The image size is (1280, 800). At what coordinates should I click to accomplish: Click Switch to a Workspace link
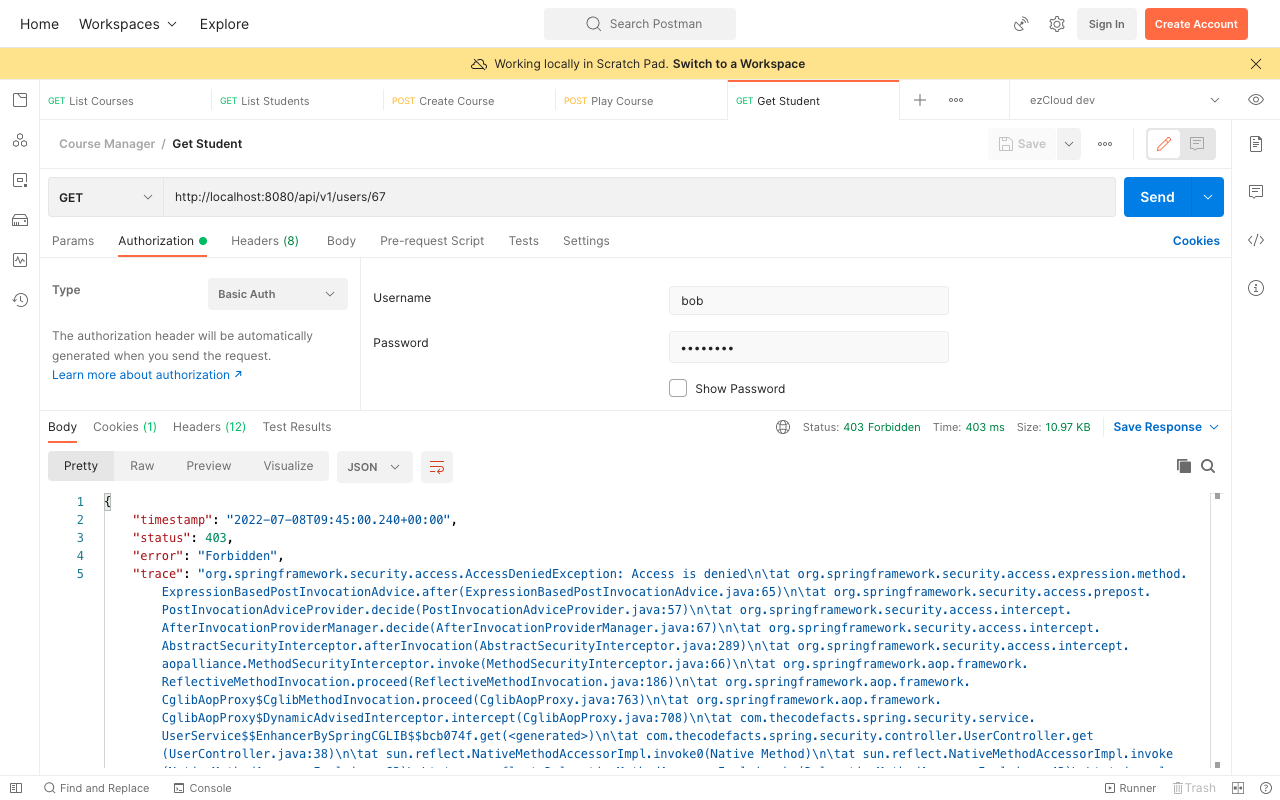pos(739,64)
